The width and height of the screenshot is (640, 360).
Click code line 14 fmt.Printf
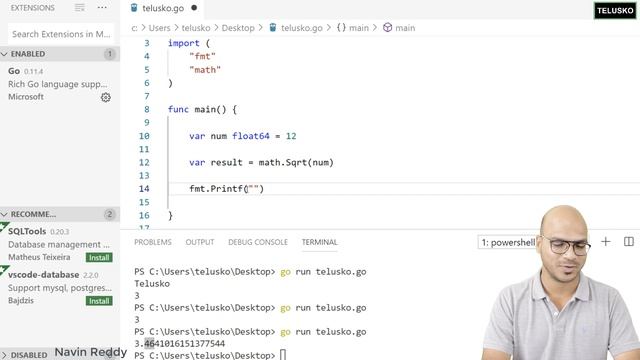pyautogui.click(x=227, y=189)
